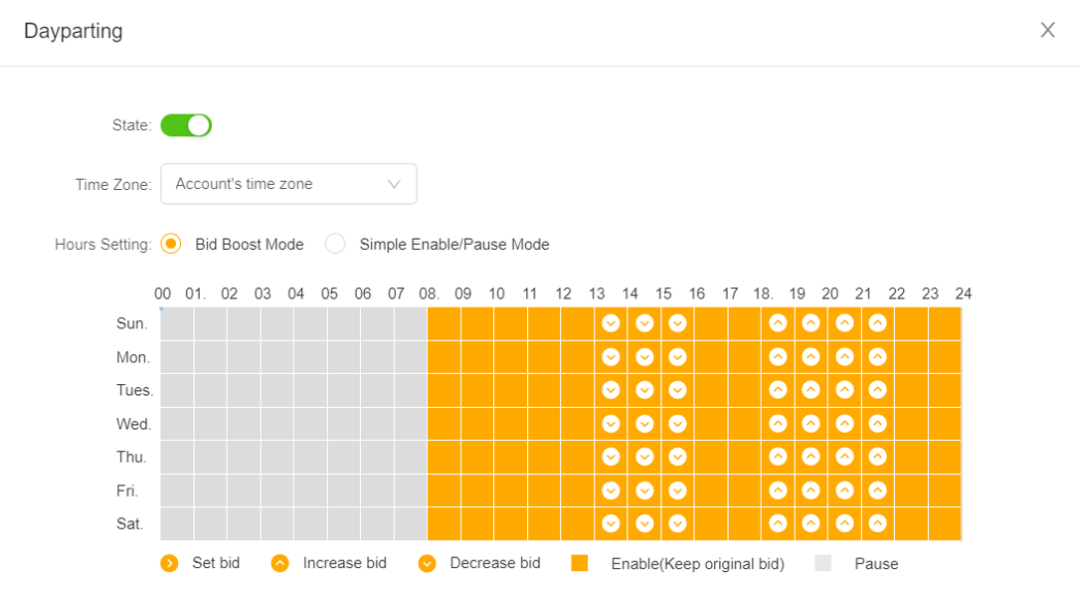Open the Time Zone dropdown

[x=289, y=184]
